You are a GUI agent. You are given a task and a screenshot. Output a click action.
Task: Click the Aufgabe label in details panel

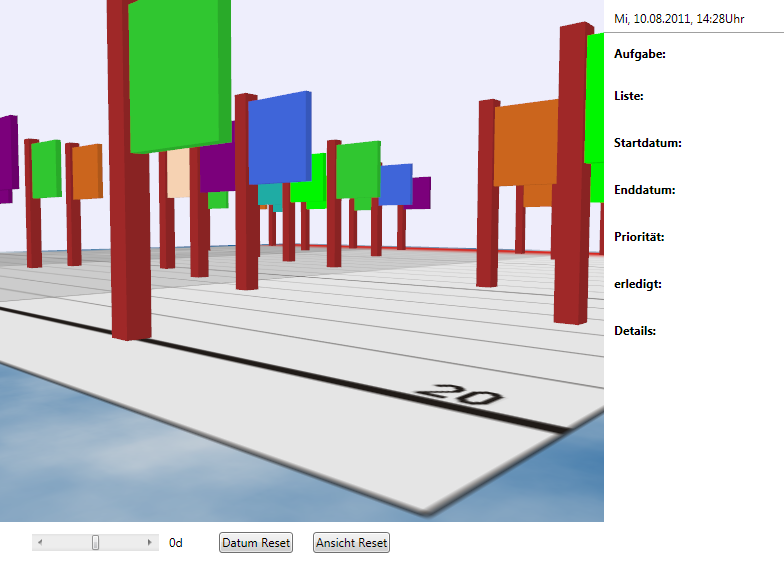640,55
